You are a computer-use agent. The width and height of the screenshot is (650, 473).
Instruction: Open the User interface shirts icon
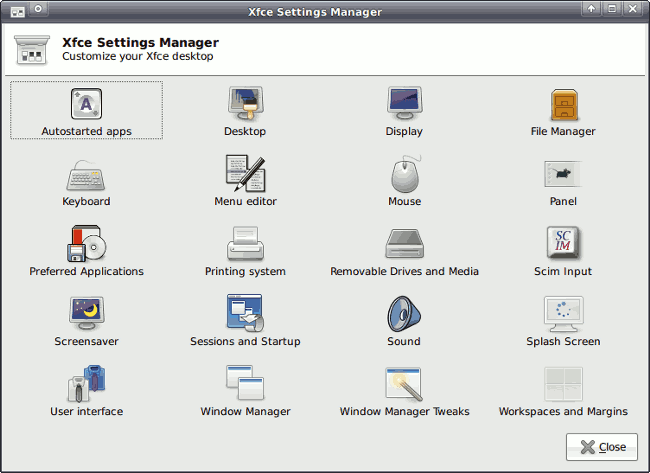pos(86,384)
